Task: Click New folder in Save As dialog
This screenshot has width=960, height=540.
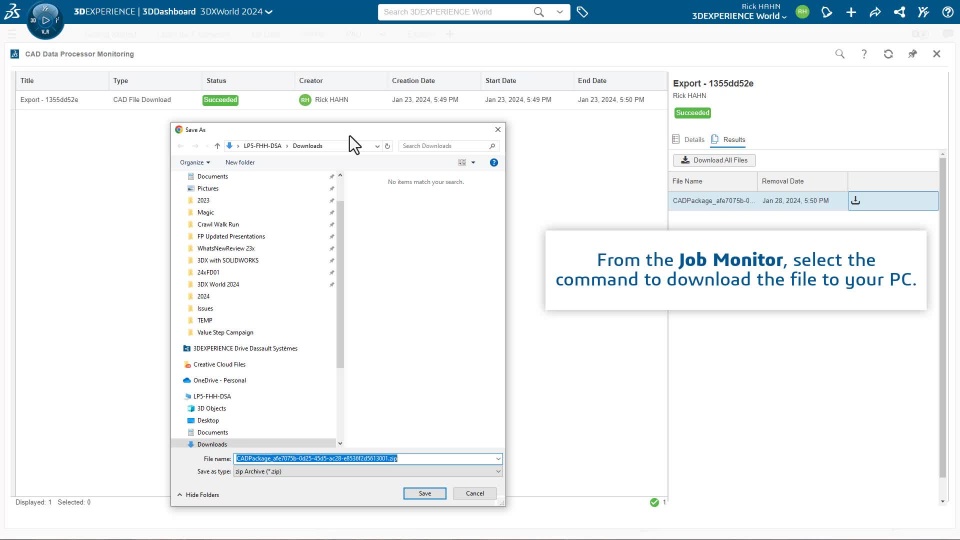Action: pos(239,162)
